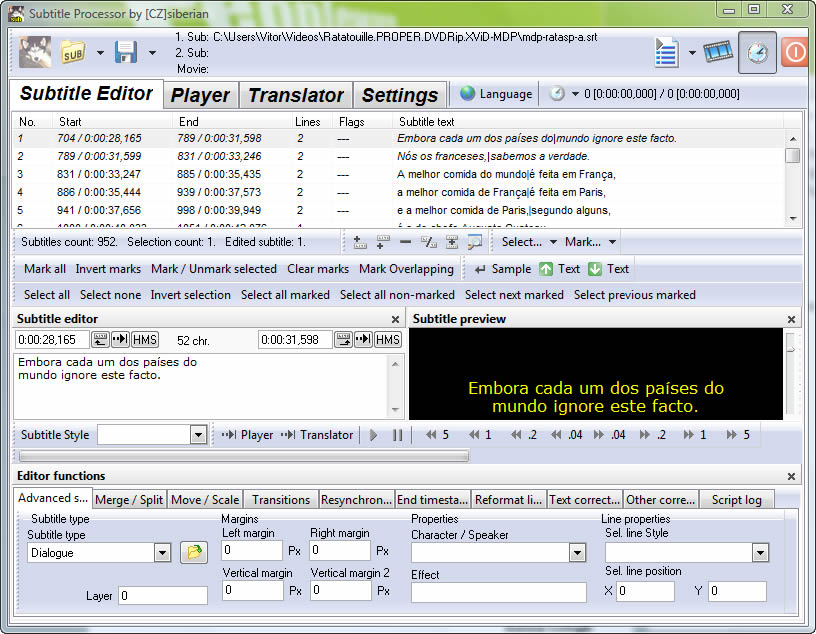Click the red power icon in the toolbar

(796, 52)
